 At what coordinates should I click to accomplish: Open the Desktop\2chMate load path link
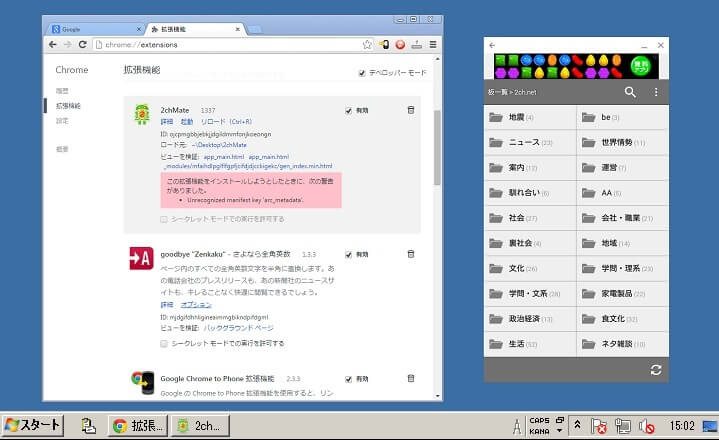click(219, 145)
